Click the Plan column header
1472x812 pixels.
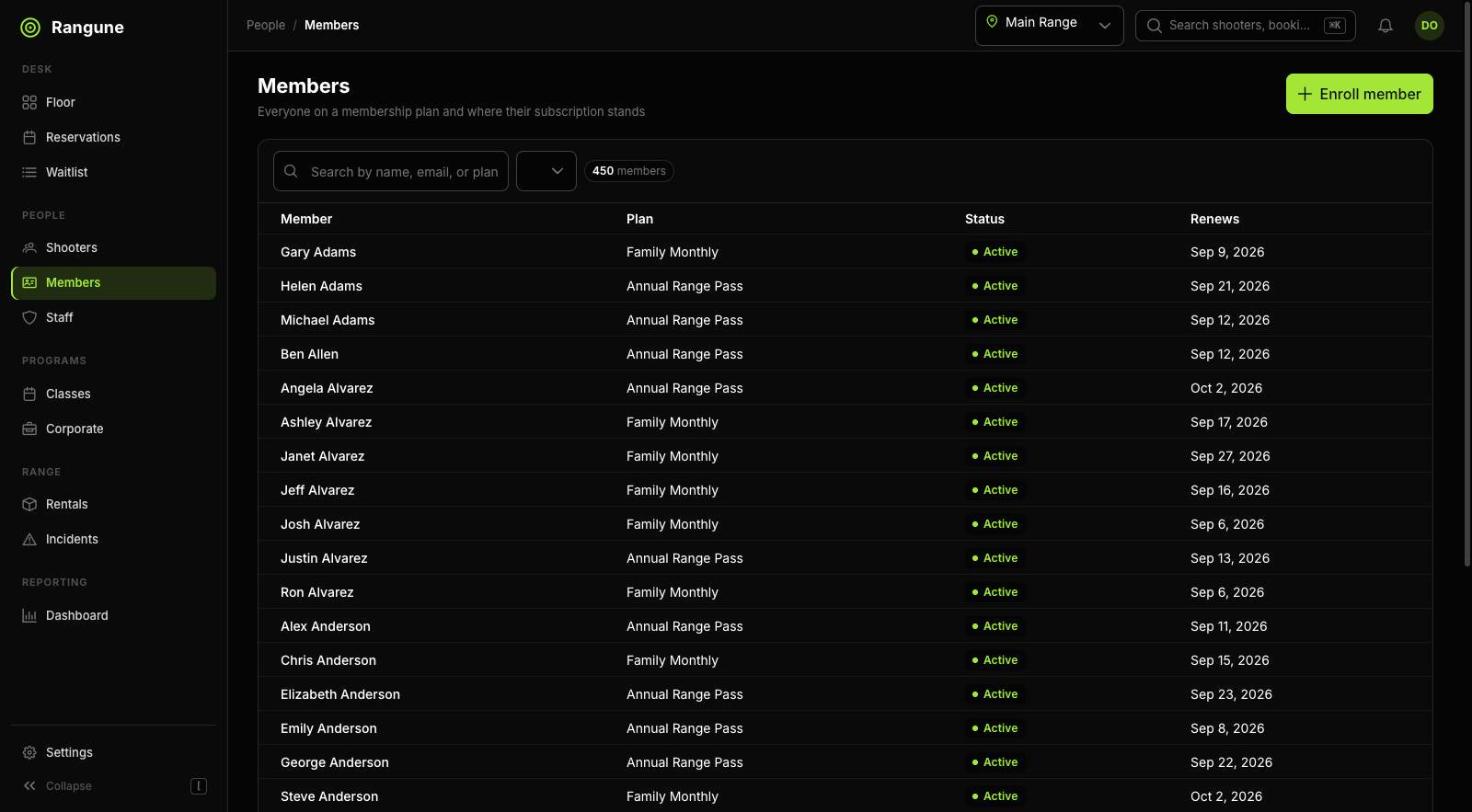point(640,219)
